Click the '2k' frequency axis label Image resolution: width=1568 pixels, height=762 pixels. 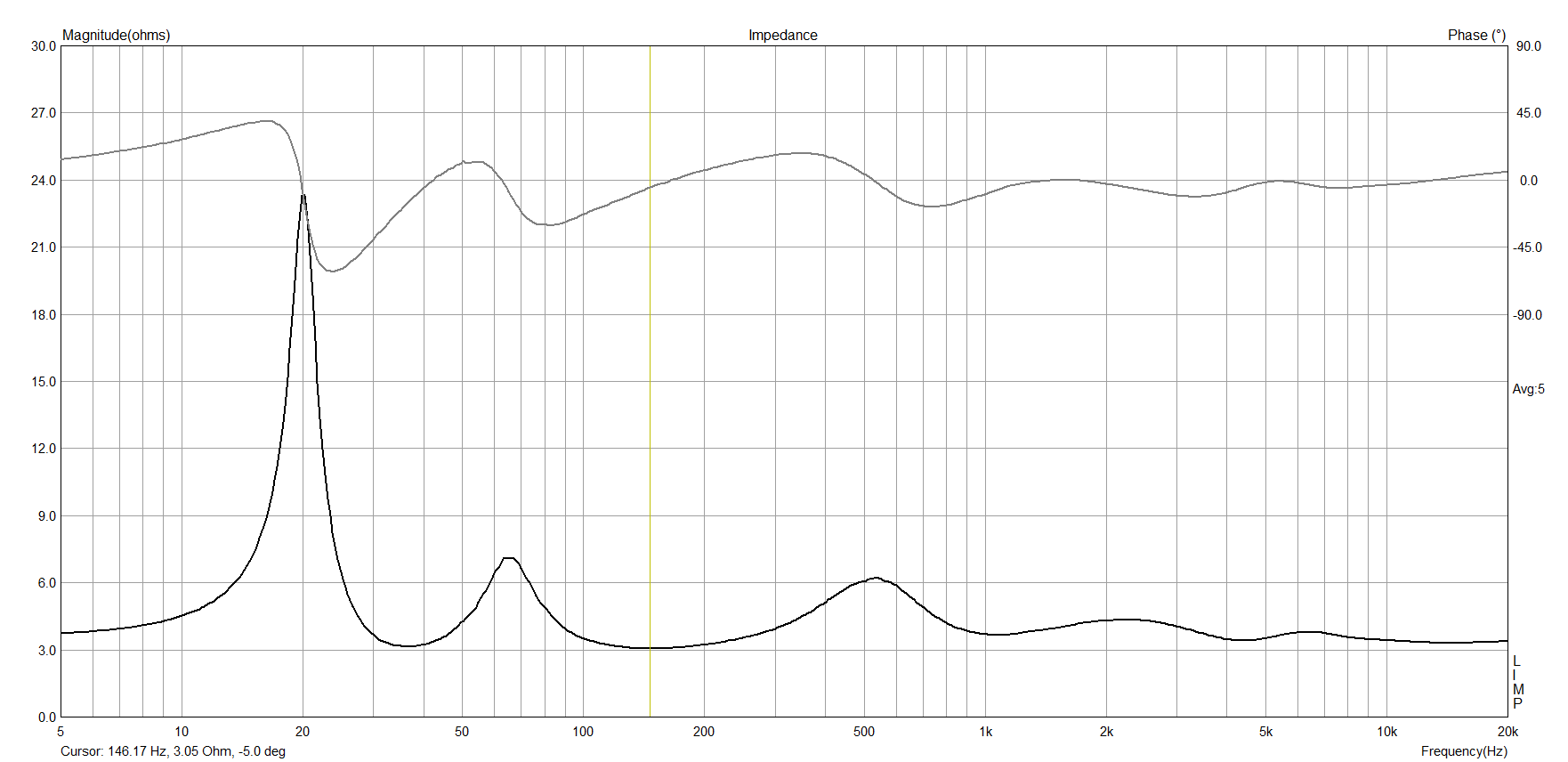click(x=1106, y=732)
